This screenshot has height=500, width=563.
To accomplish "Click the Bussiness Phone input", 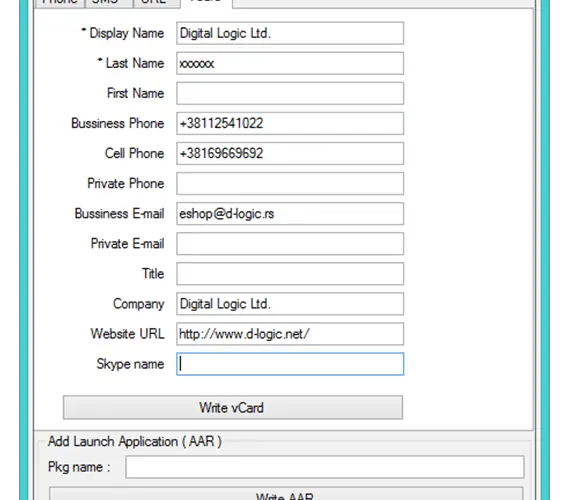I will tap(290, 123).
